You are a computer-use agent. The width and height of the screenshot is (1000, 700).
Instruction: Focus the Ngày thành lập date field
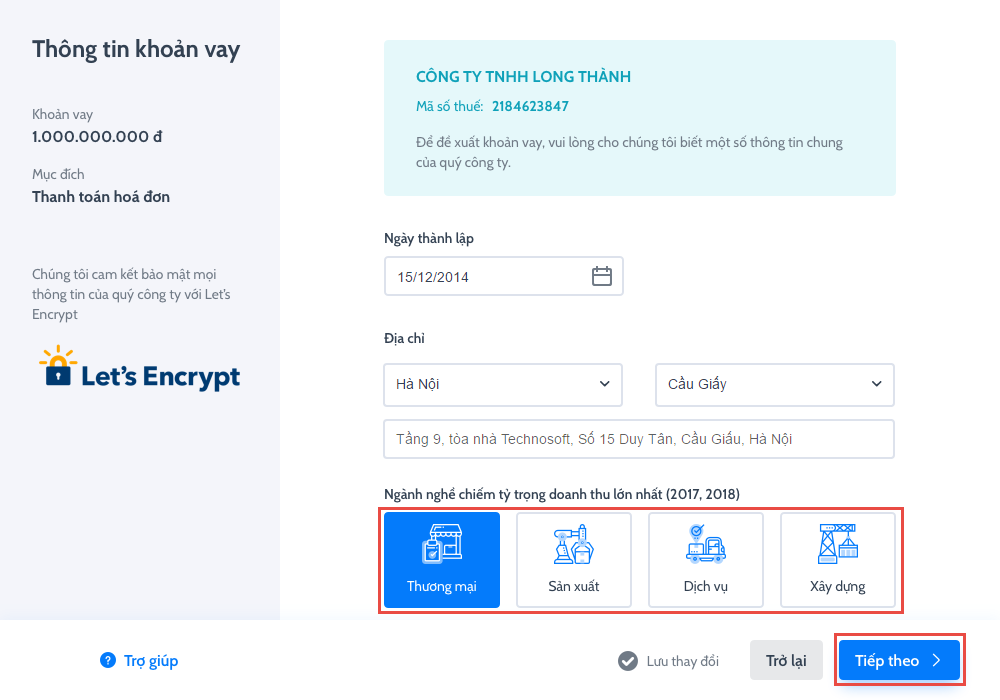point(503,276)
